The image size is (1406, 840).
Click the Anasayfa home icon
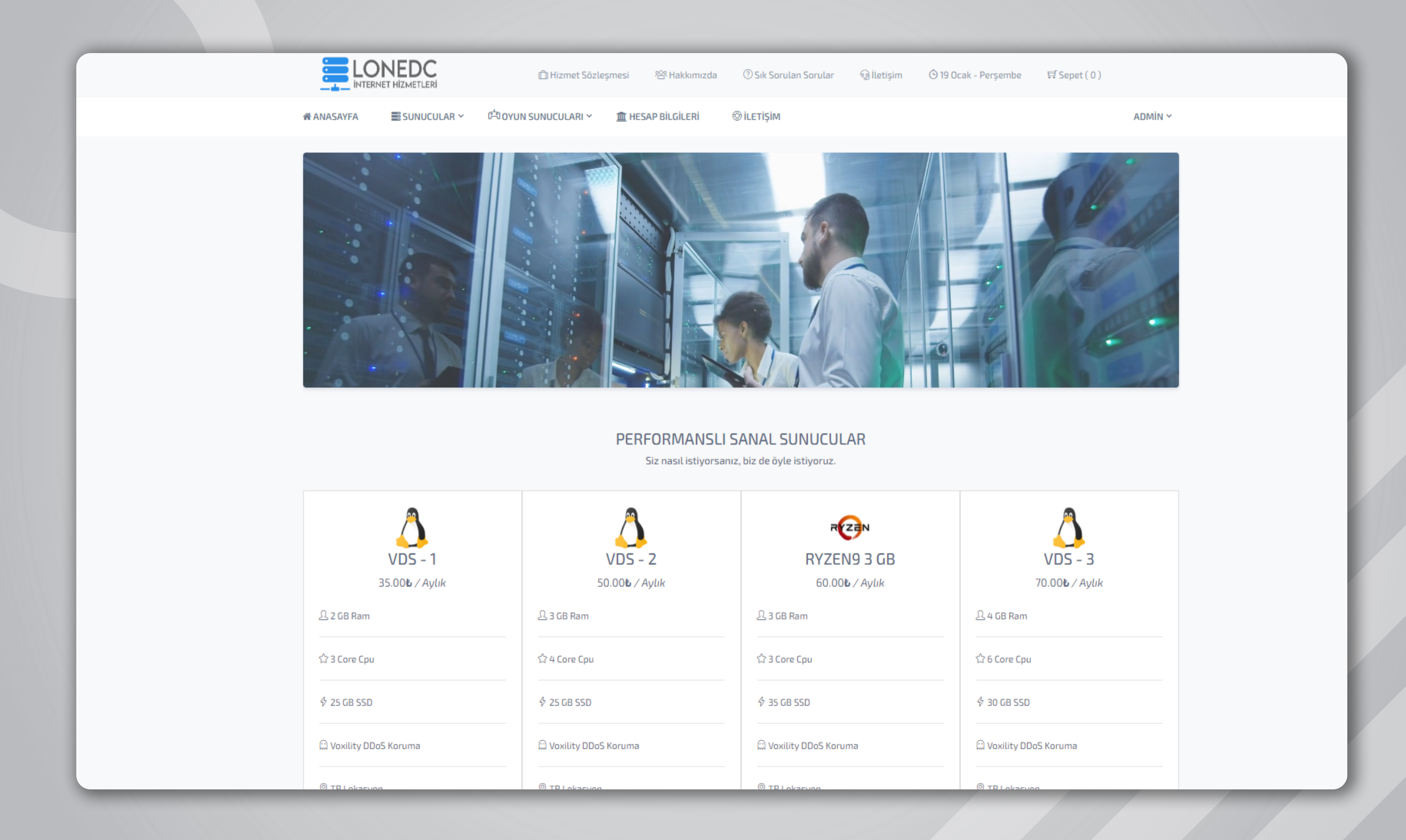click(307, 117)
